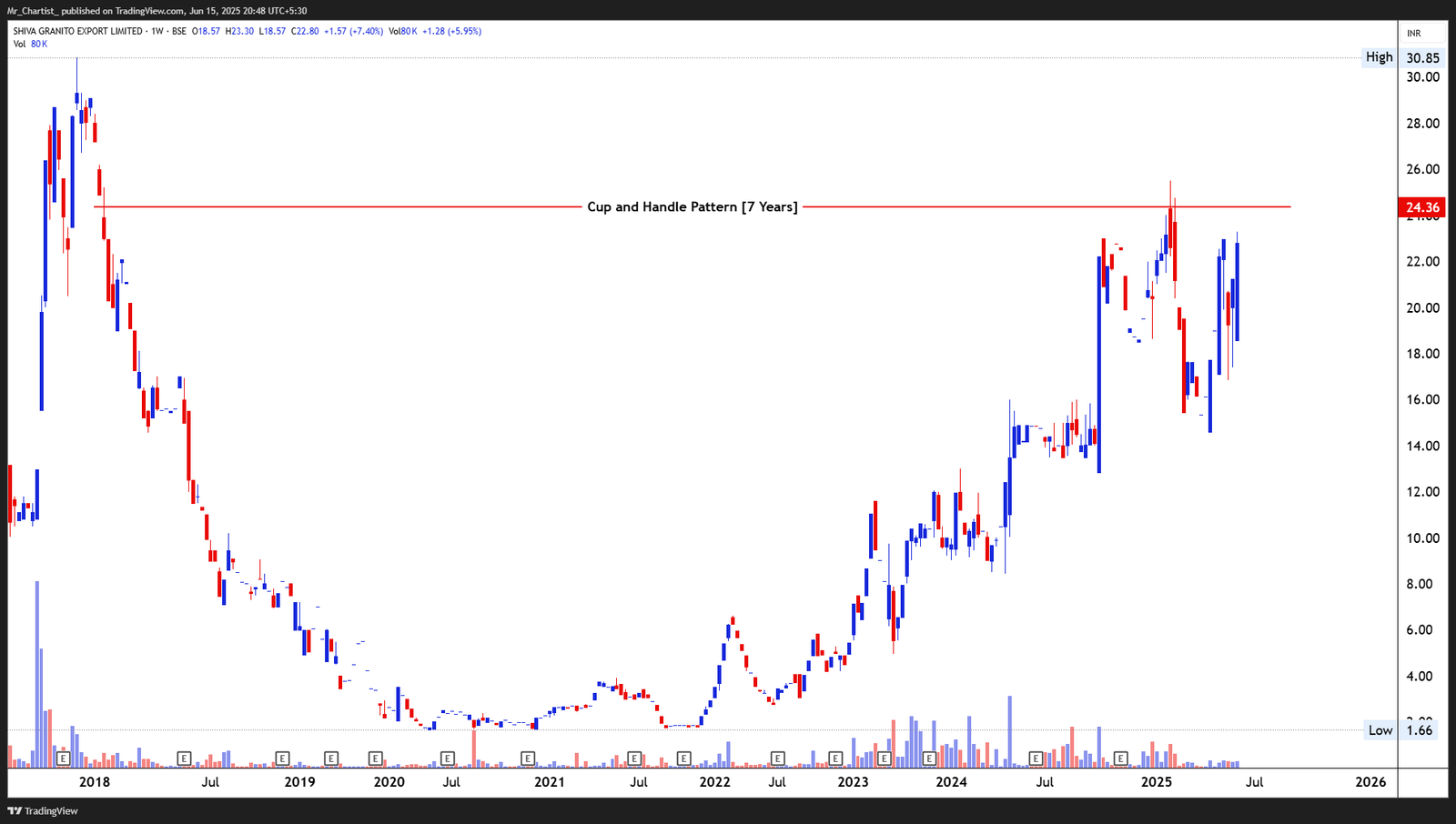Open the earnings marker above mid-2022 Jul label
This screenshot has height=824, width=1456.
click(x=778, y=758)
